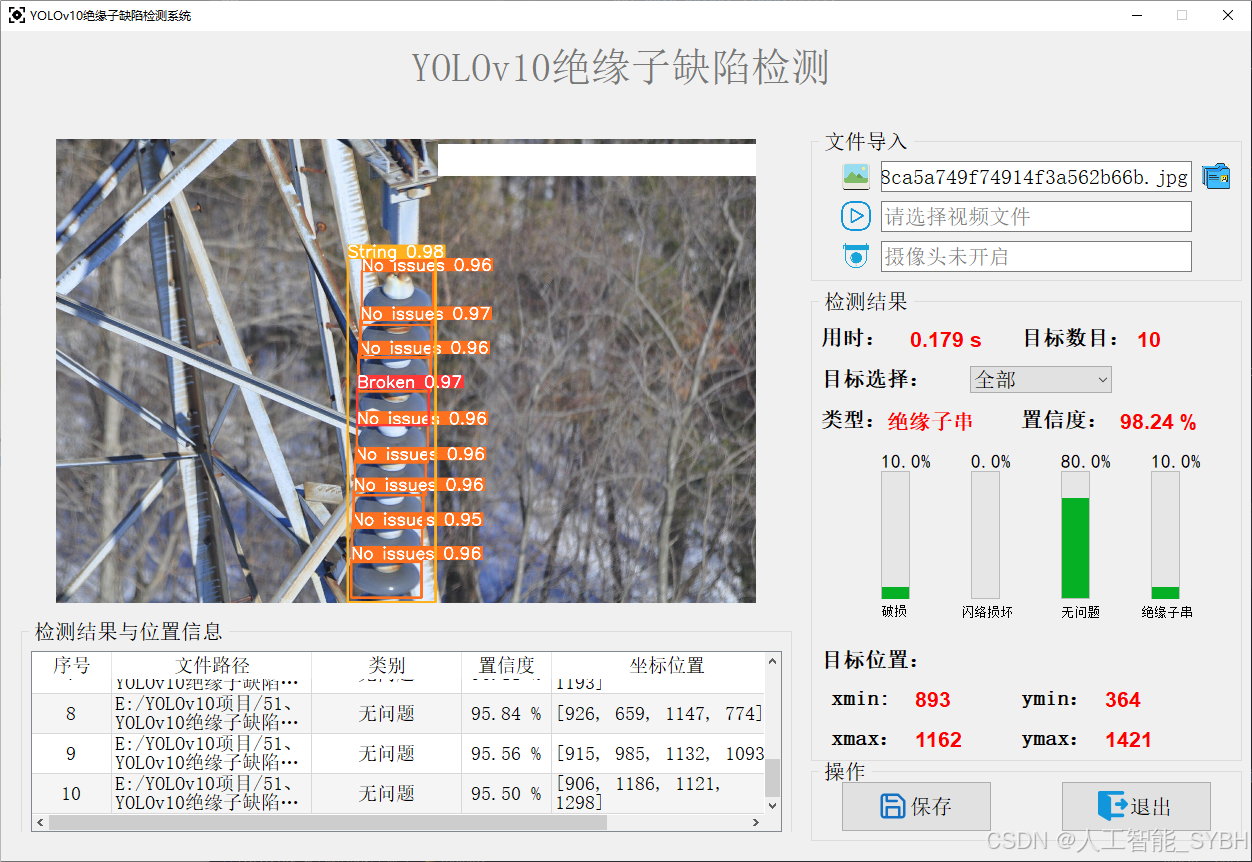Click the 95.84 % confidence cell
This screenshot has height=862, width=1252.
[x=506, y=714]
